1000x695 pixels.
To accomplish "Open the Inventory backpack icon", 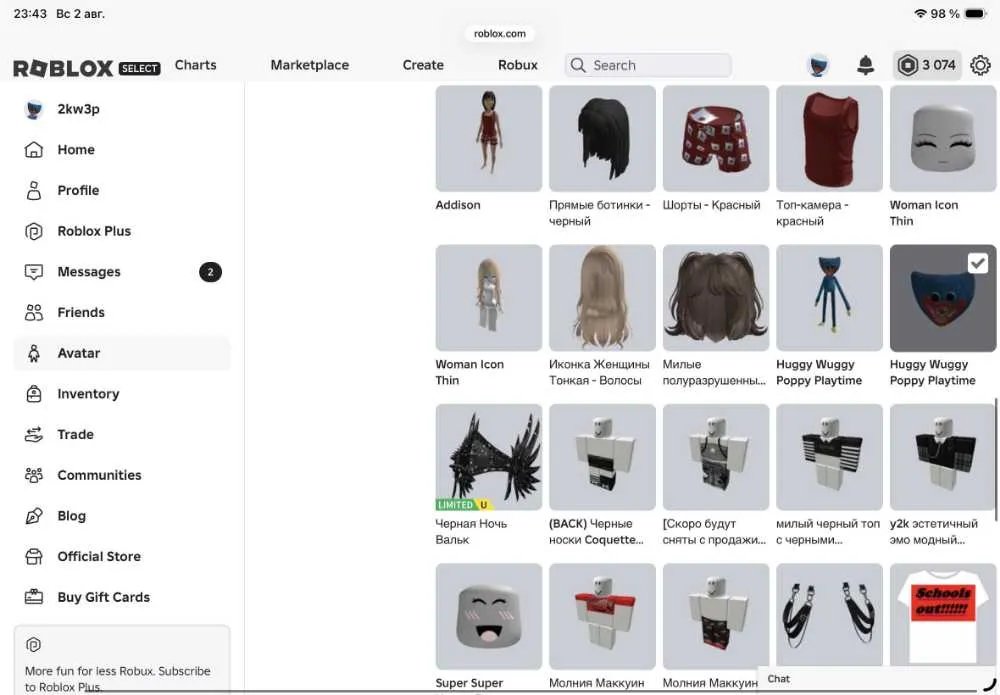I will (x=34, y=394).
